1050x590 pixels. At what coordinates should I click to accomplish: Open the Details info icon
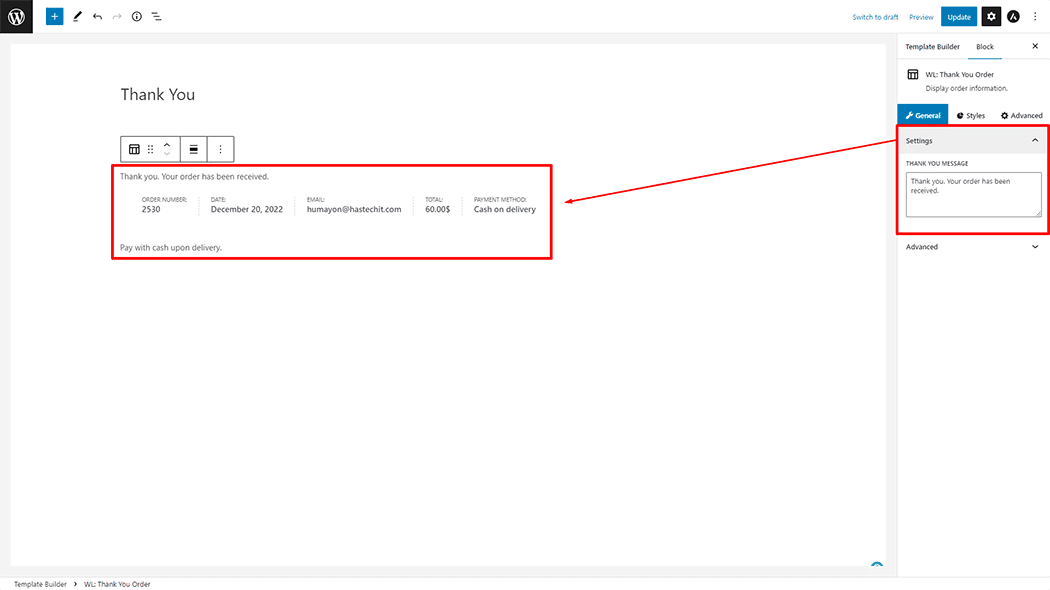[x=137, y=17]
